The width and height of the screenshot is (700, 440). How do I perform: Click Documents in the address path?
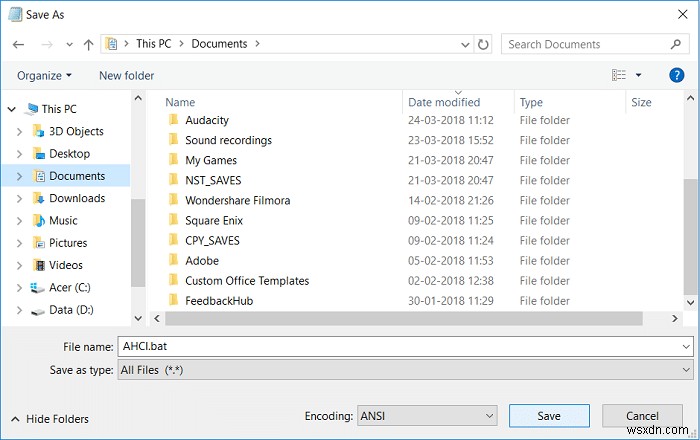point(219,44)
